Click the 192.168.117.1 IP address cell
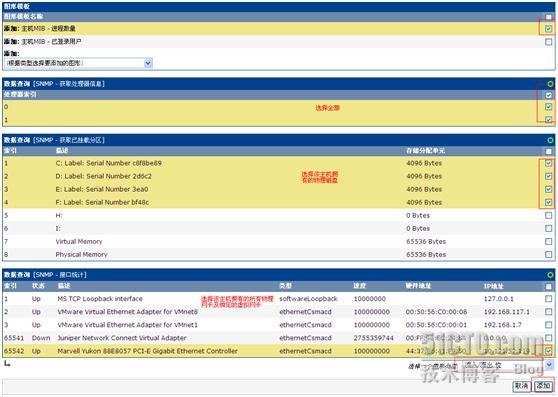 (x=507, y=312)
